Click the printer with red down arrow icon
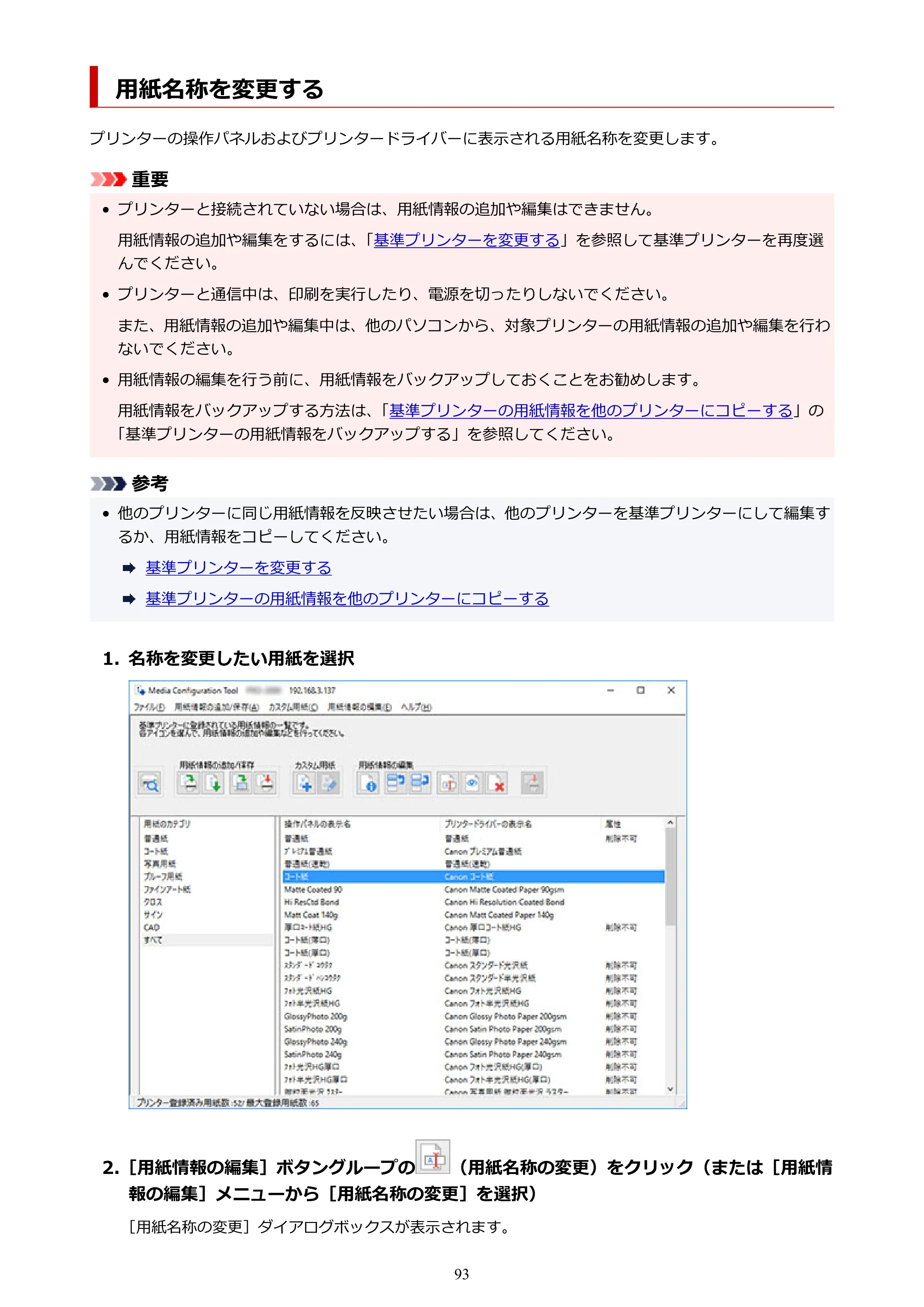924x1307 pixels. pos(266,783)
